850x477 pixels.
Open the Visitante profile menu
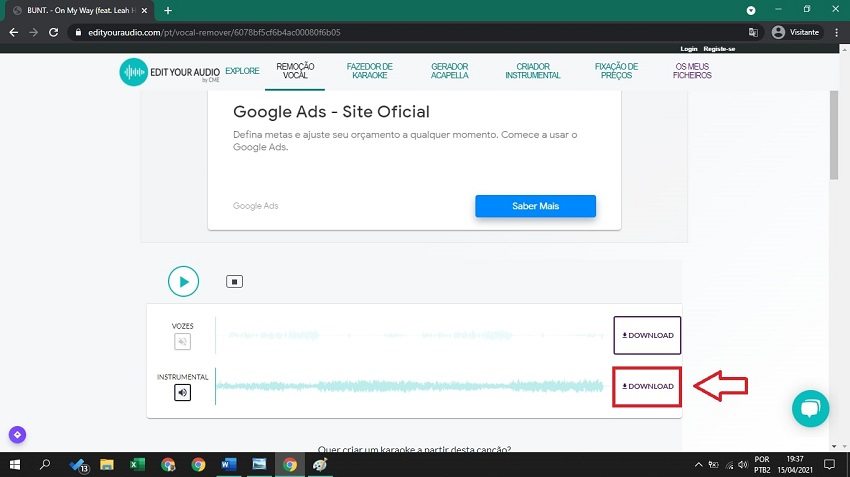coord(795,32)
